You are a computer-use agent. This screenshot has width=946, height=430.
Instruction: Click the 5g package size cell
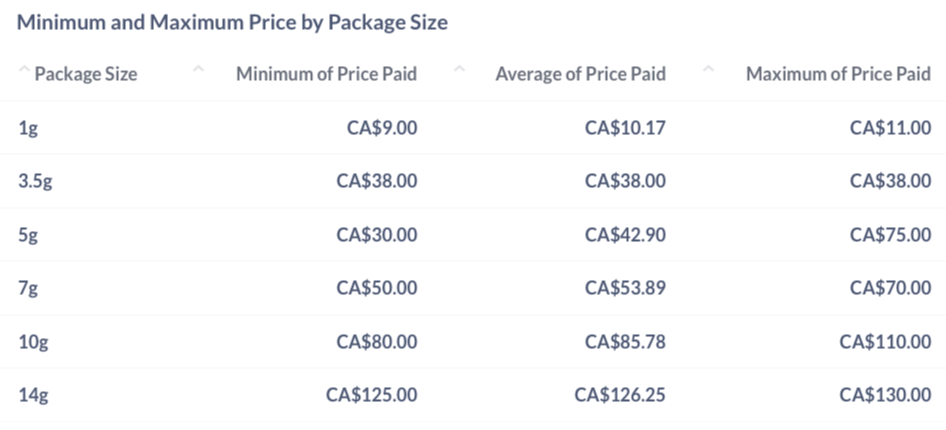tap(28, 235)
